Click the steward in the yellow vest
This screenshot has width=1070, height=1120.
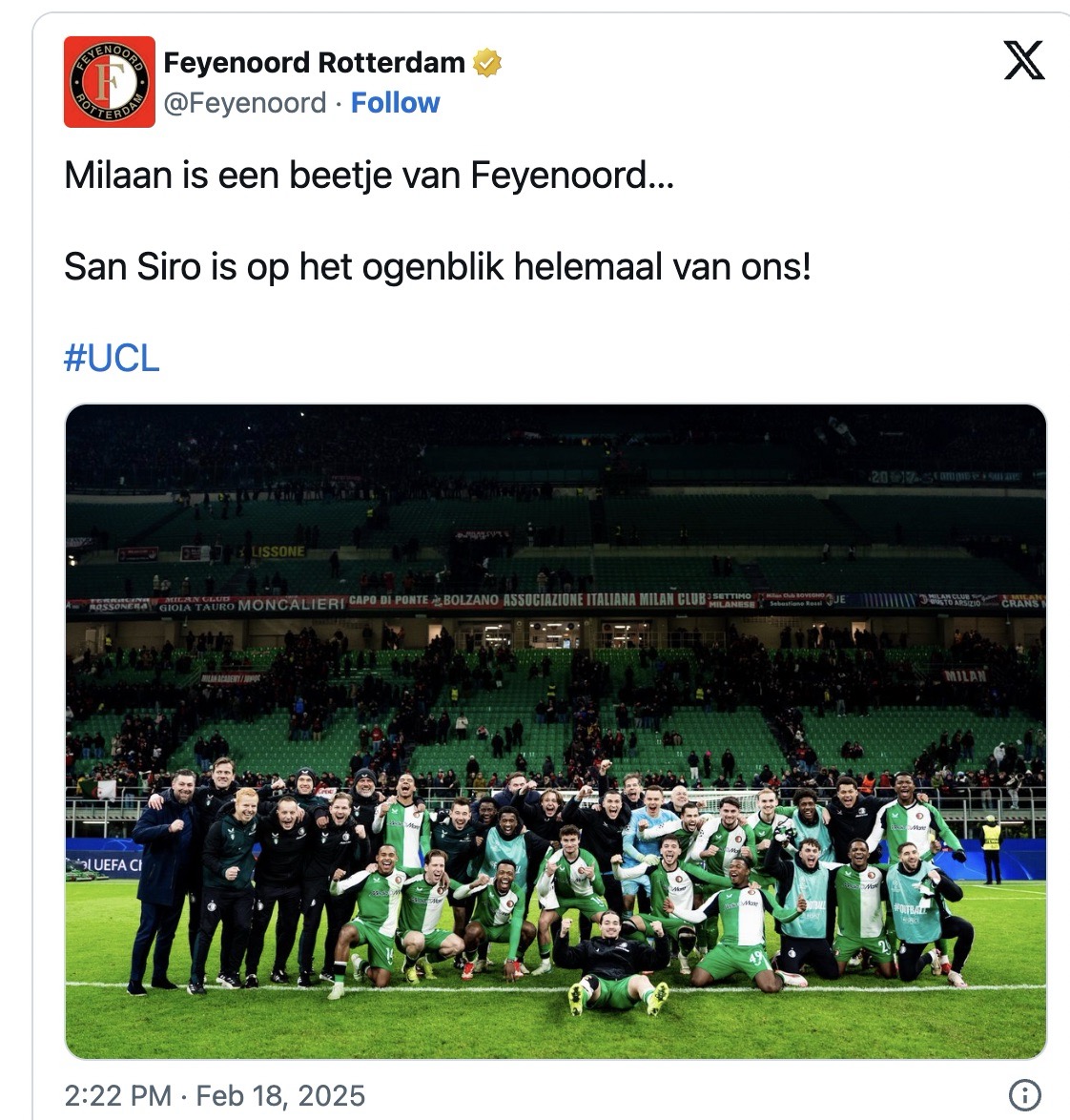click(991, 846)
